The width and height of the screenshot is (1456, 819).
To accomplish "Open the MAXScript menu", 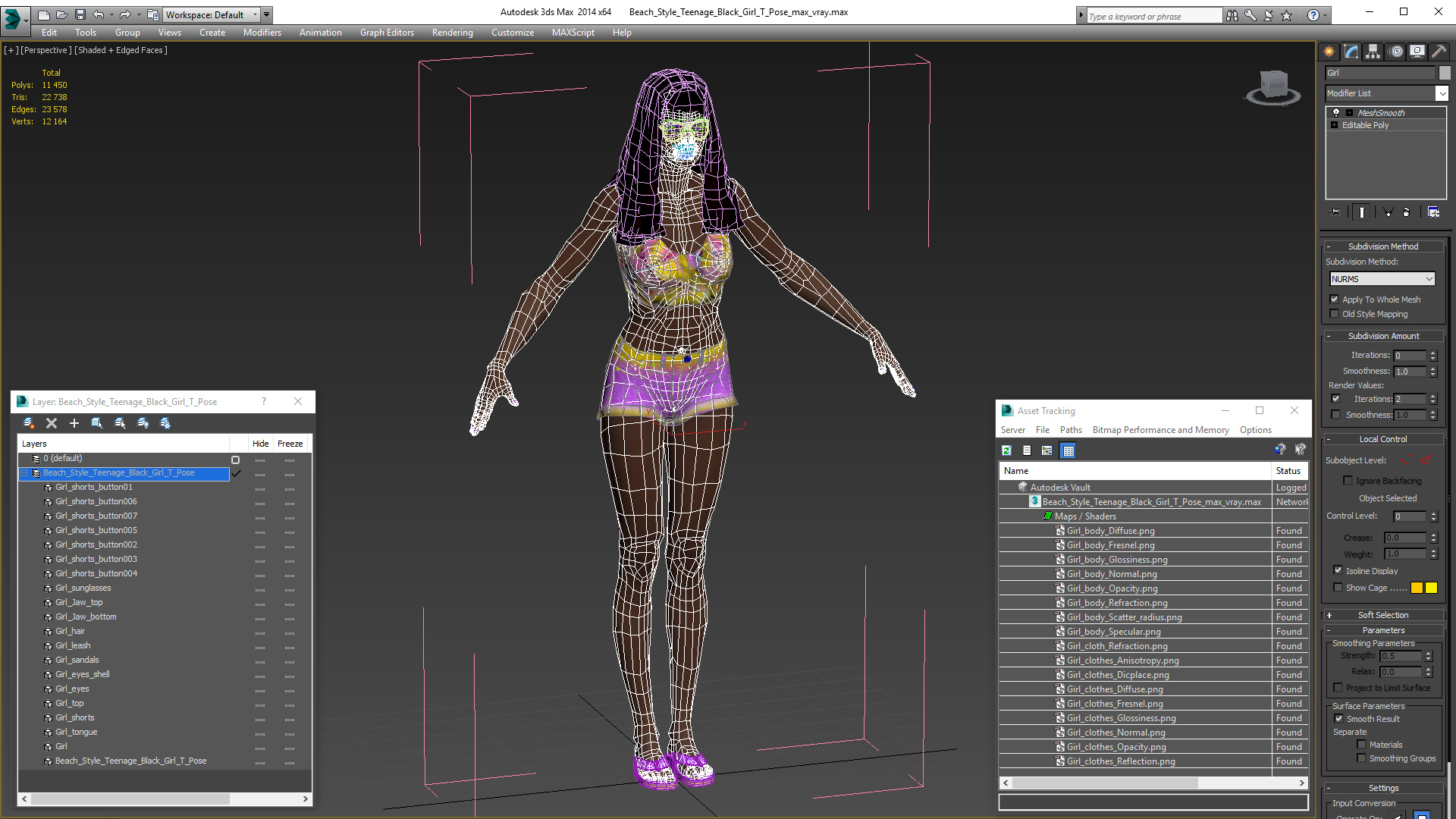I will pyautogui.click(x=573, y=33).
